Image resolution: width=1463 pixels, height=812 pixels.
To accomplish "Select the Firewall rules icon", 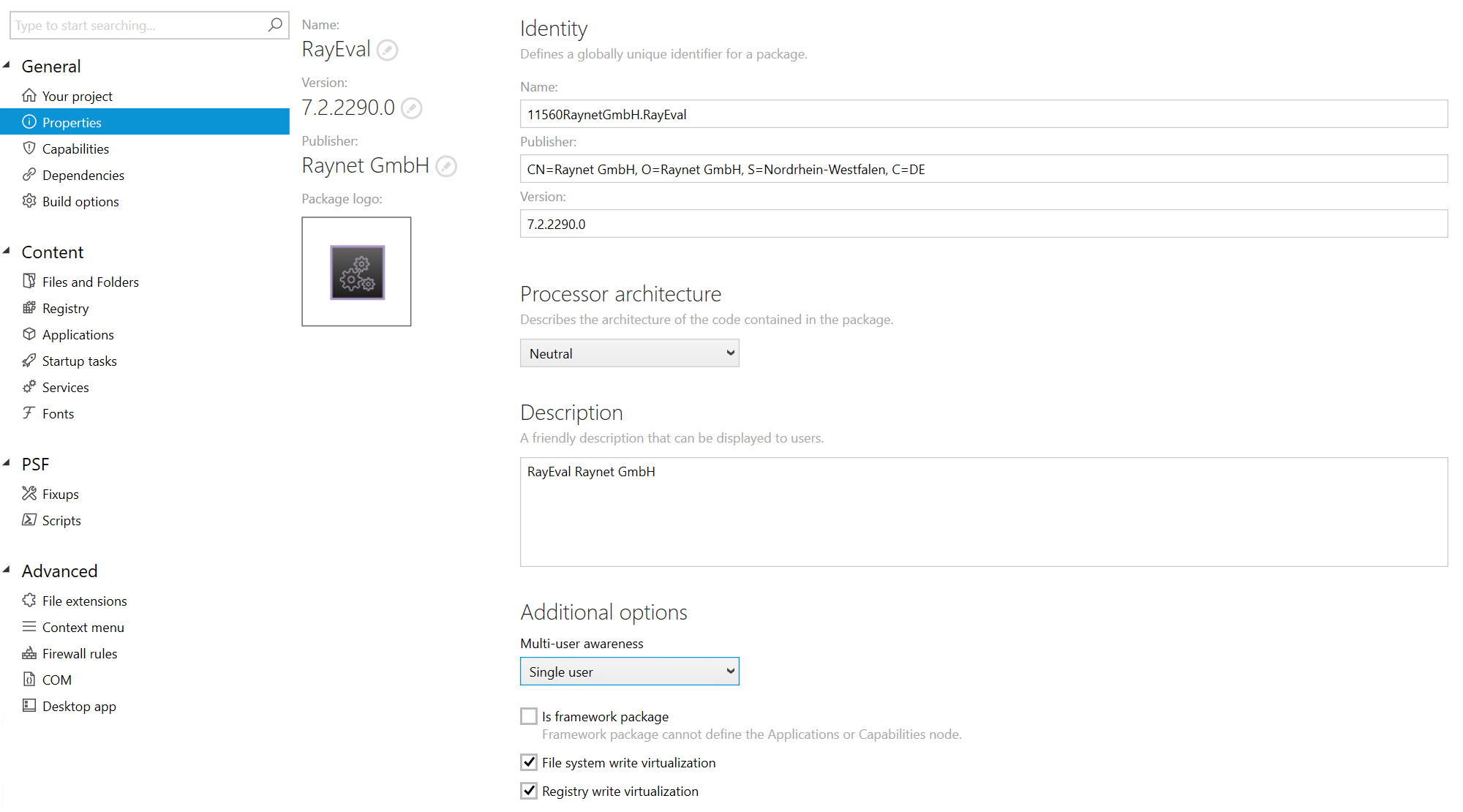I will pos(29,653).
